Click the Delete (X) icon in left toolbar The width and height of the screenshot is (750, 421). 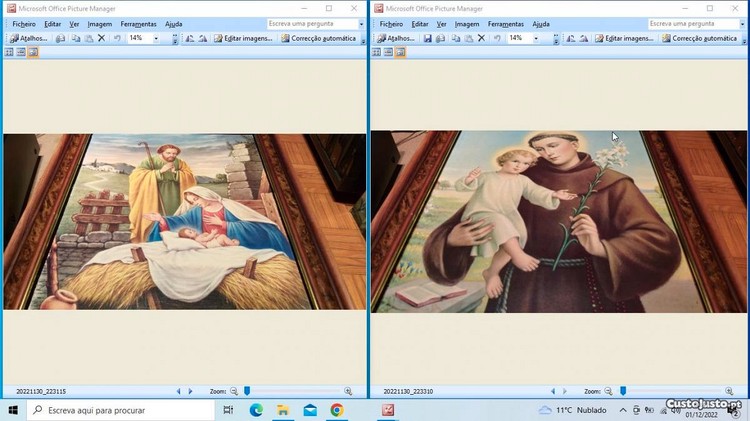(x=101, y=39)
